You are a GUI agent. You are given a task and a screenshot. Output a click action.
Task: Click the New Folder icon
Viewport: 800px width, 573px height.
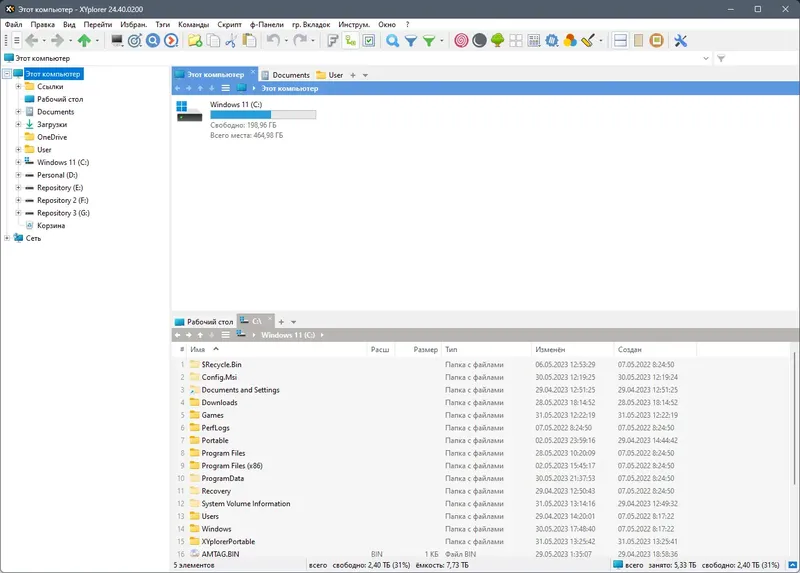[x=195, y=40]
